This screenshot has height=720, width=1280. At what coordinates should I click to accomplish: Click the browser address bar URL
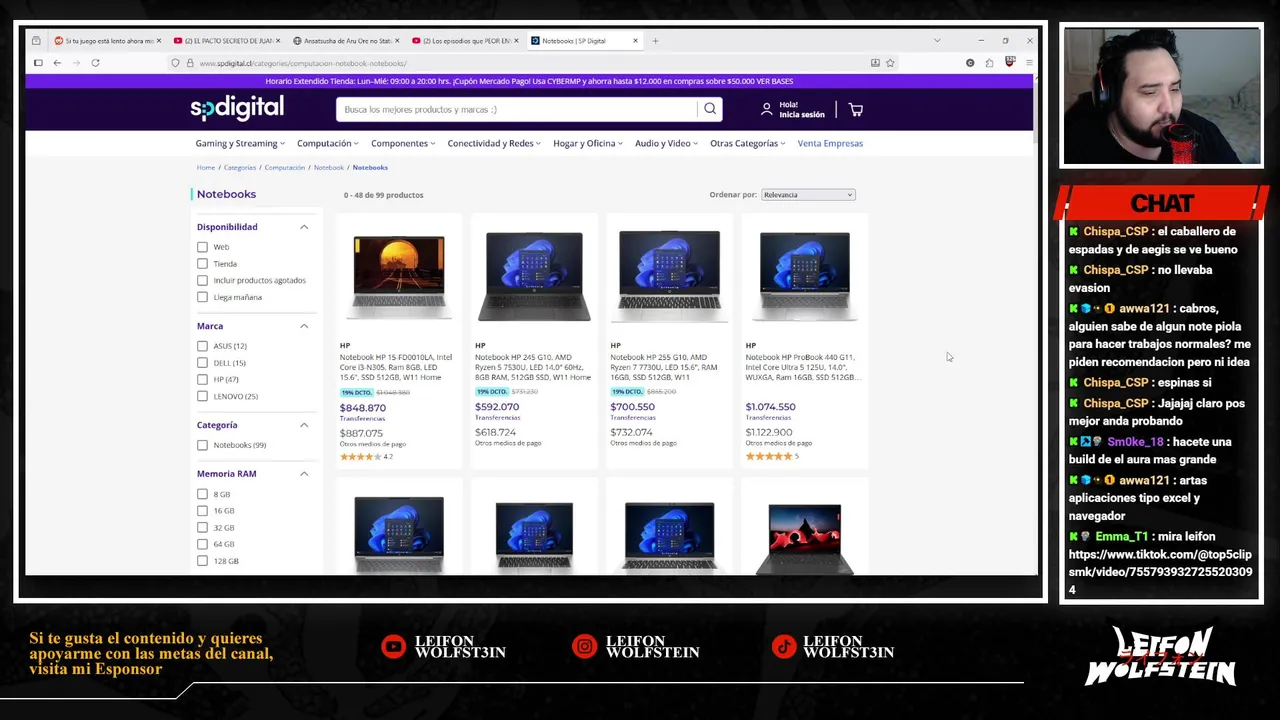(303, 63)
